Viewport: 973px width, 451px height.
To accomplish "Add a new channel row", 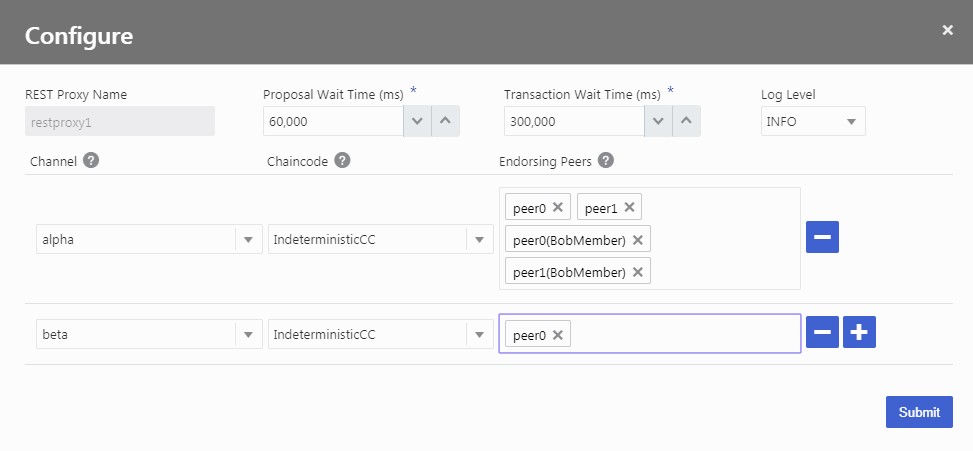I will click(859, 333).
